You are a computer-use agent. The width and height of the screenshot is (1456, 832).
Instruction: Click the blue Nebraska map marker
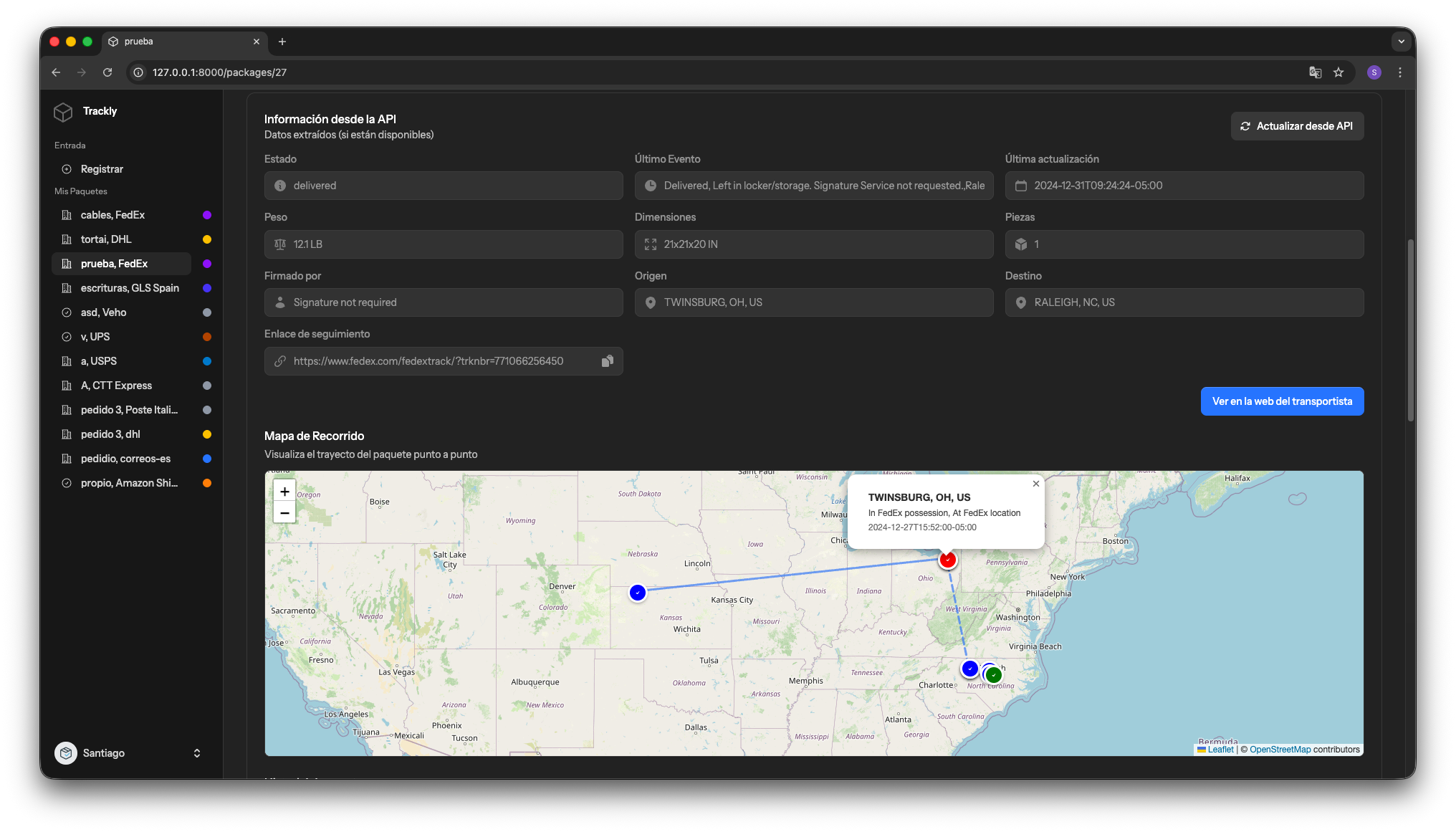637,593
